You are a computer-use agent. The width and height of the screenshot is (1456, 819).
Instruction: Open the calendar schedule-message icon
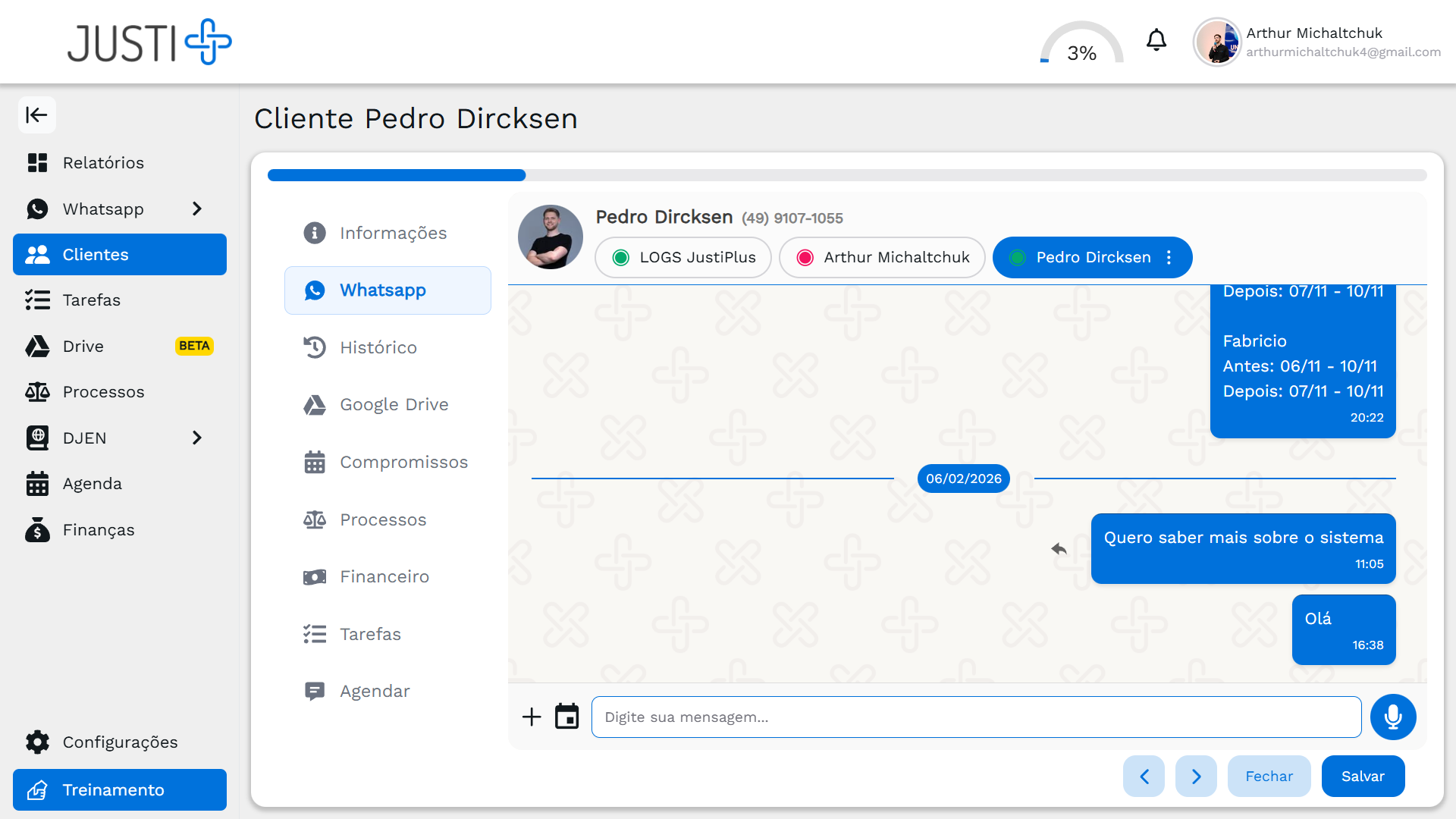[566, 717]
